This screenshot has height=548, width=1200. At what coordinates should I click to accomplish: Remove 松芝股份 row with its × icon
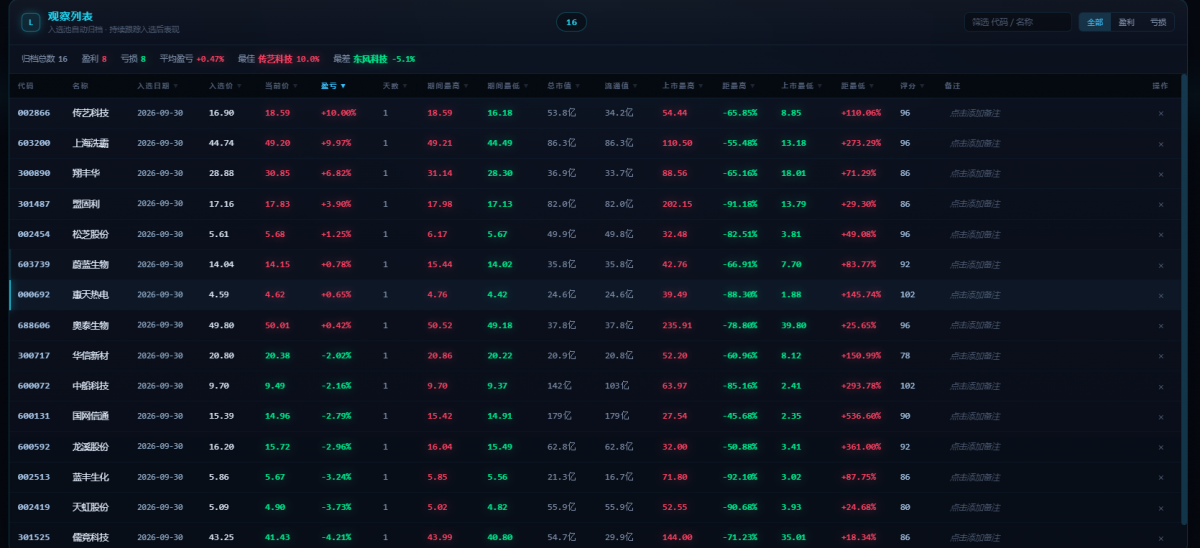1160,234
